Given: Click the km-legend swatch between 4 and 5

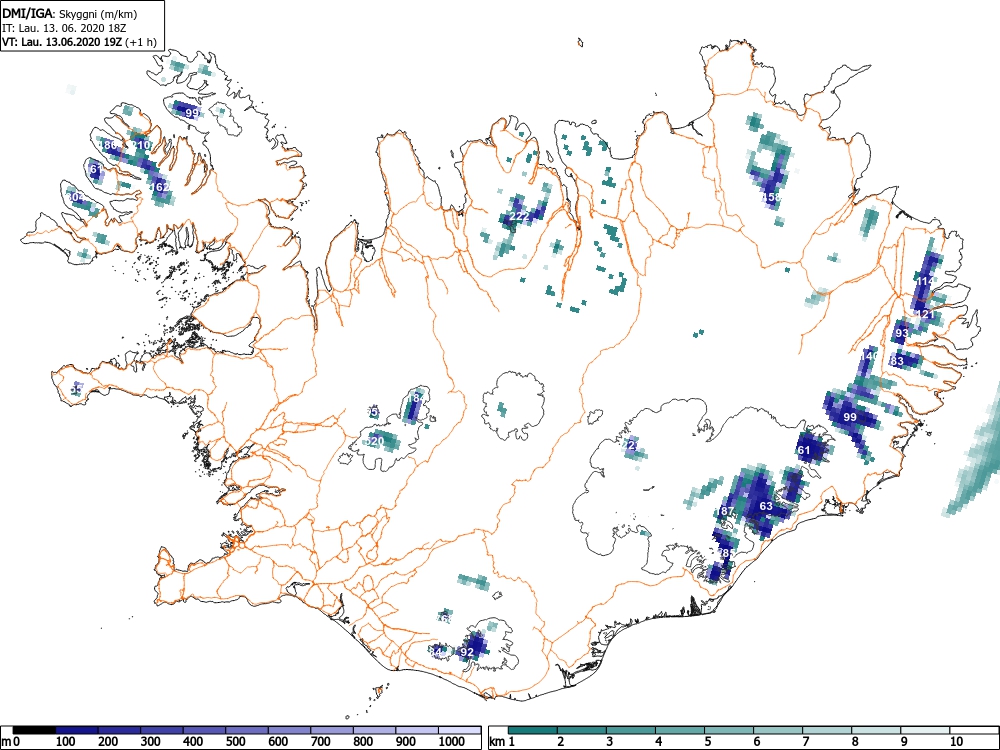Looking at the screenshot, I should (680, 730).
